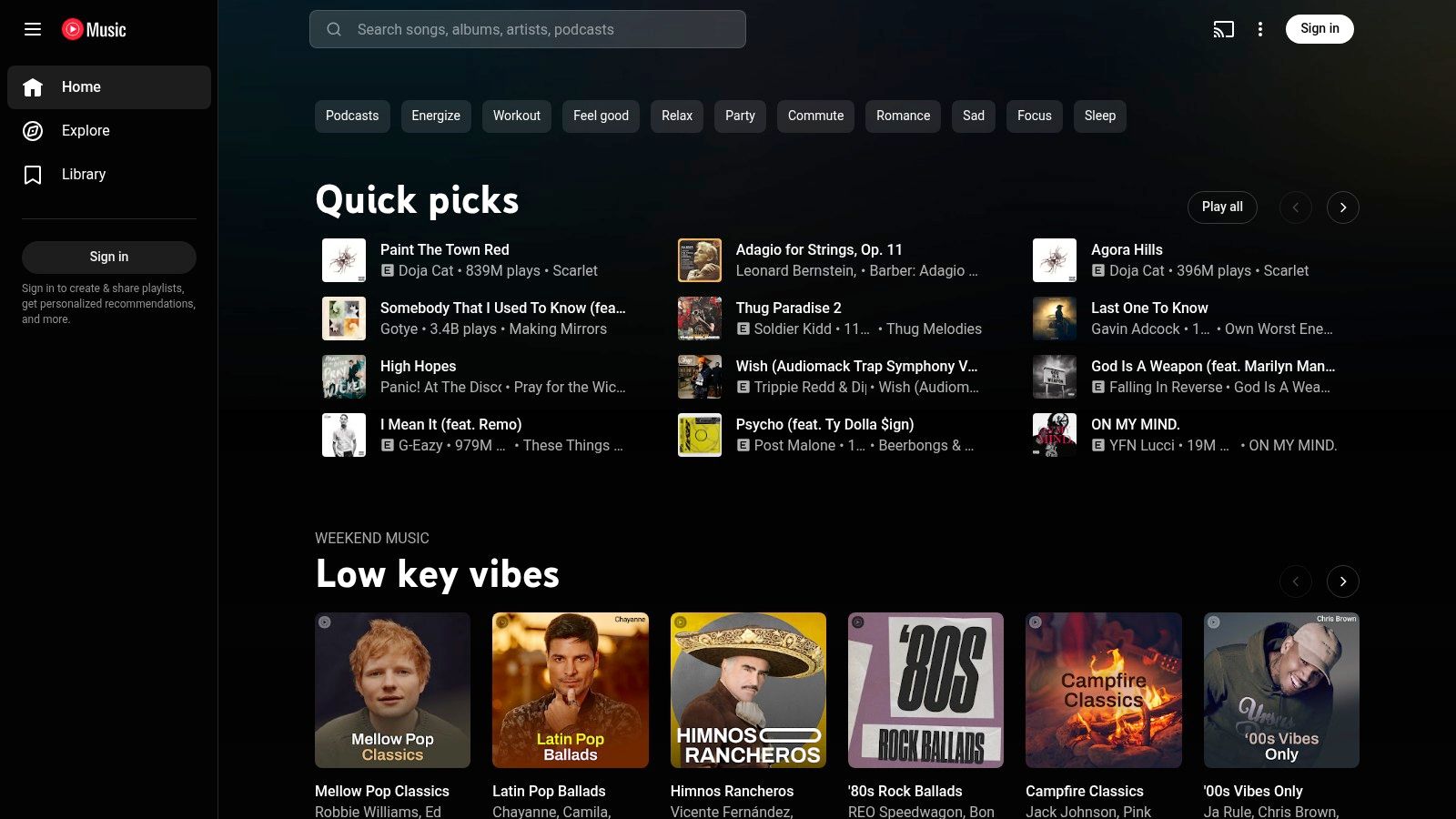Click the Cast icon

[1223, 29]
